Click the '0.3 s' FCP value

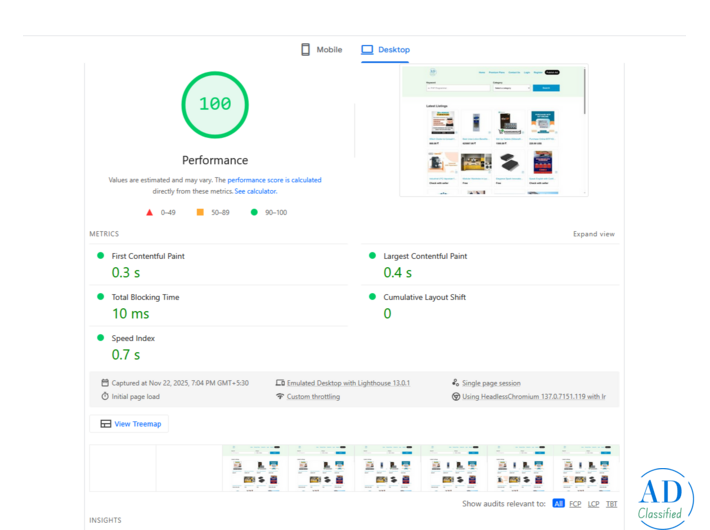[x=126, y=273]
